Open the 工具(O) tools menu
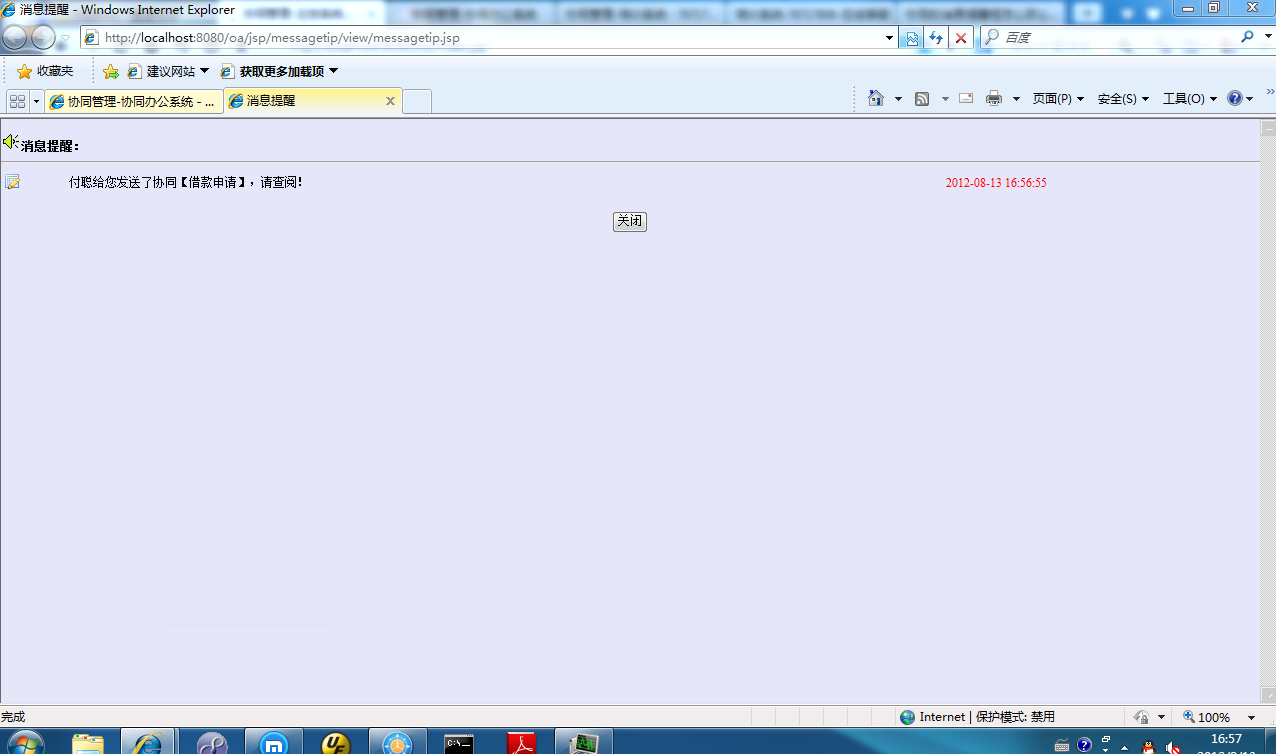1276x754 pixels. 1189,98
